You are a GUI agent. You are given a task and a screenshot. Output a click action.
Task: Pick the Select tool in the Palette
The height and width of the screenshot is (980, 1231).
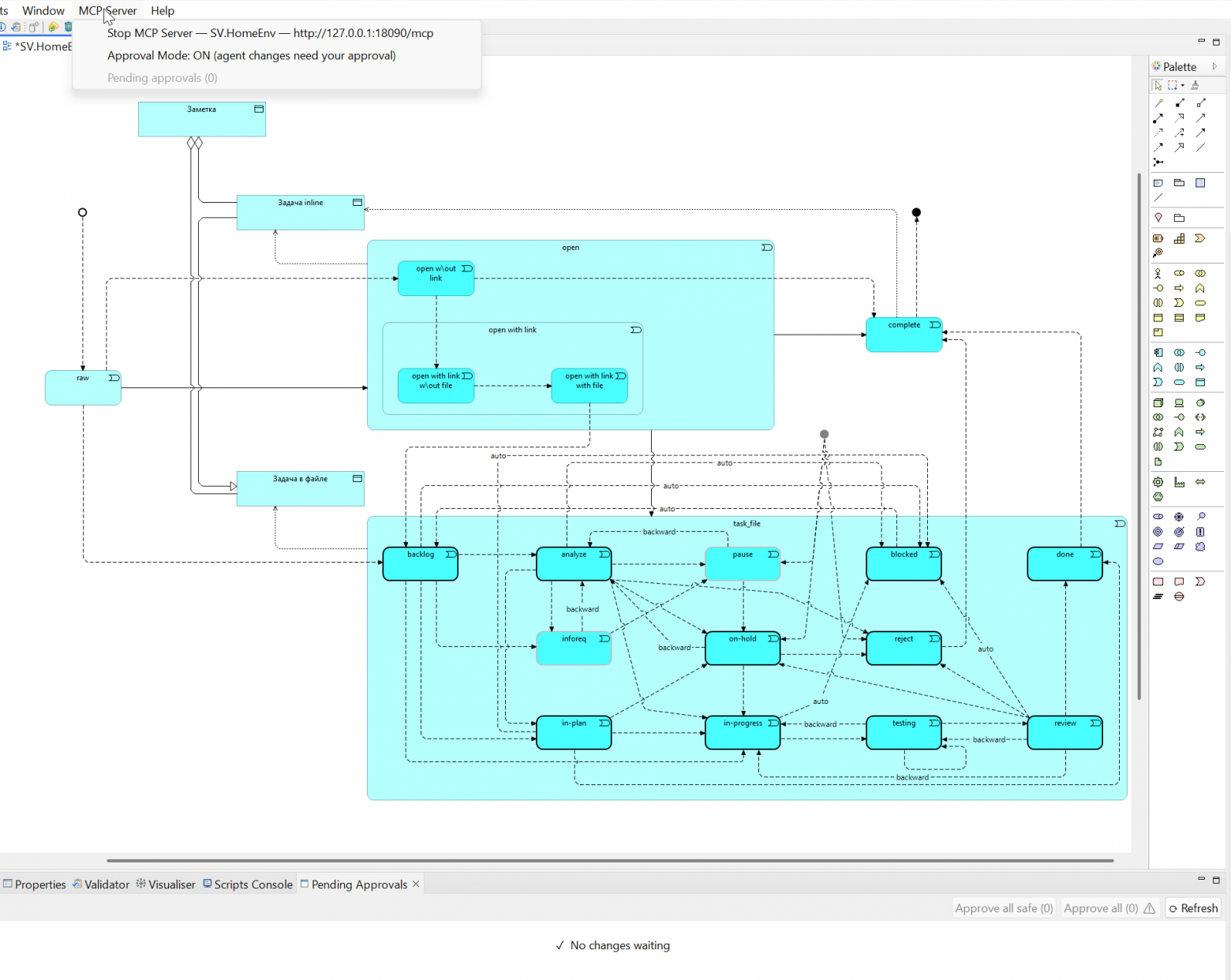click(1158, 85)
